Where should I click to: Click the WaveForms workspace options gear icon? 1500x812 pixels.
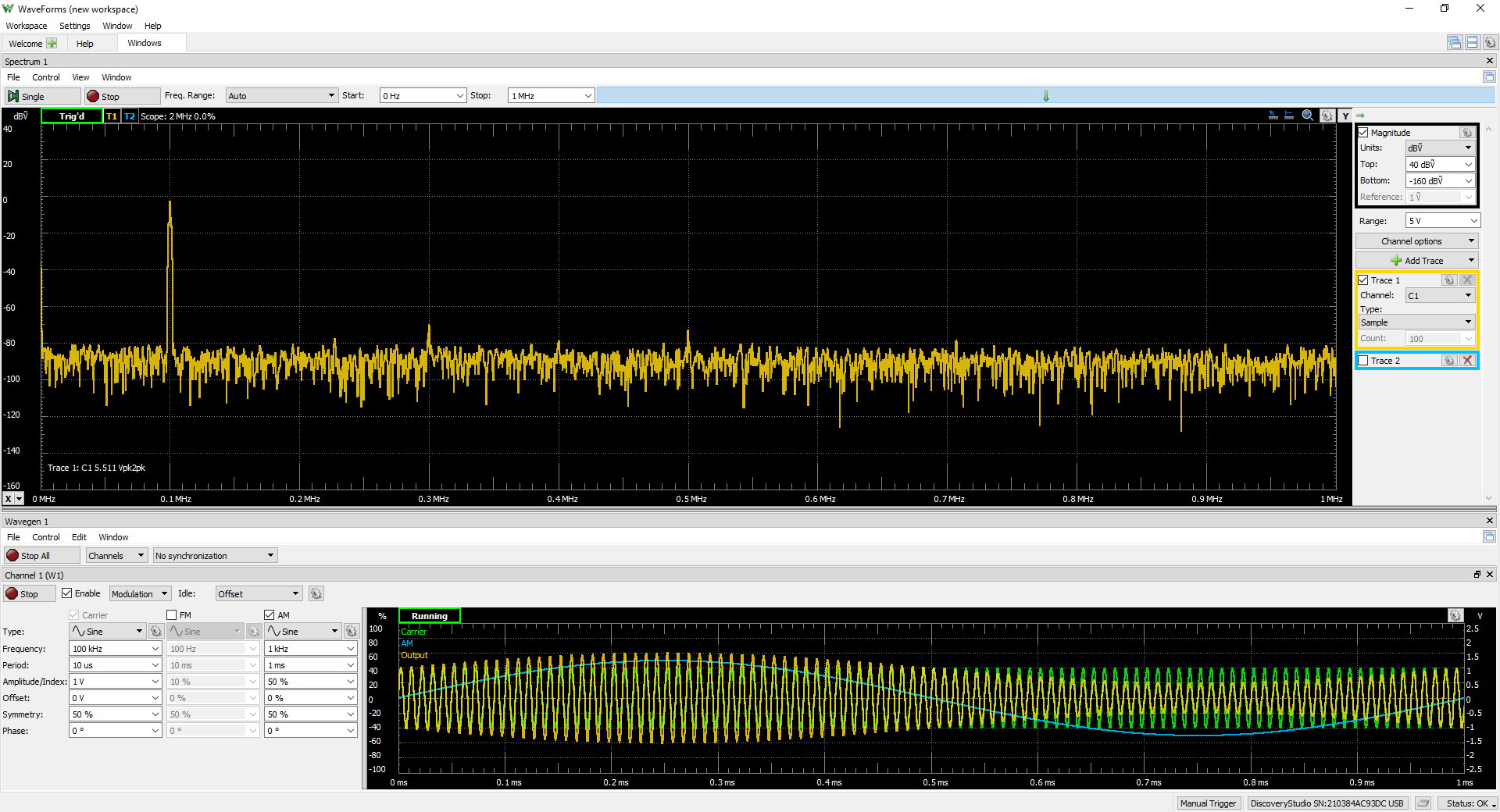coord(1491,43)
